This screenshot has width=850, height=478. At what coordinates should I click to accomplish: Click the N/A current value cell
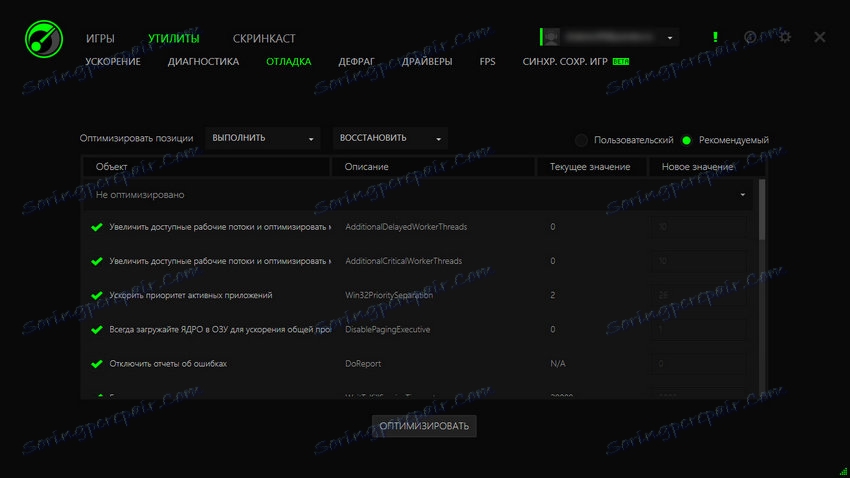[557, 364]
